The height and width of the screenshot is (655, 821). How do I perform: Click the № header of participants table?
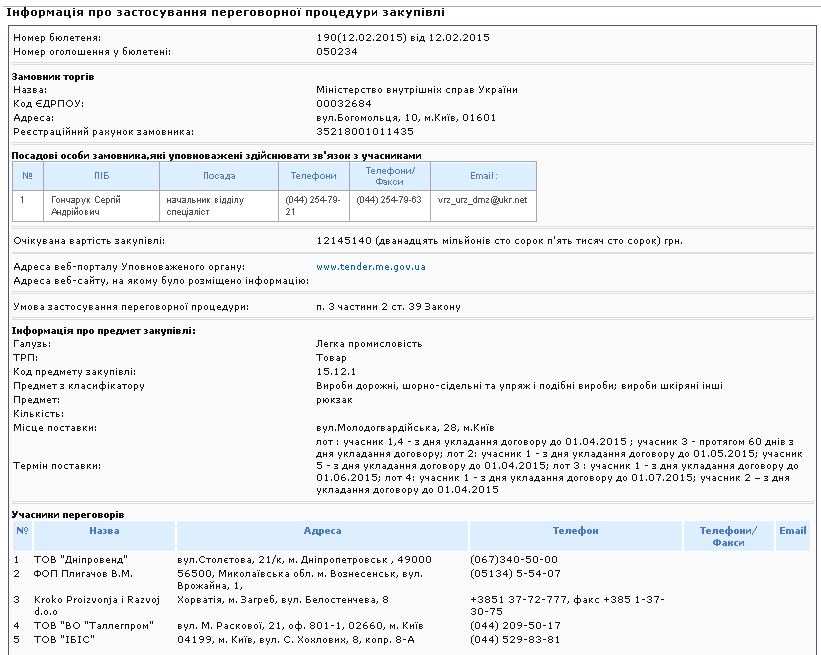(22, 531)
